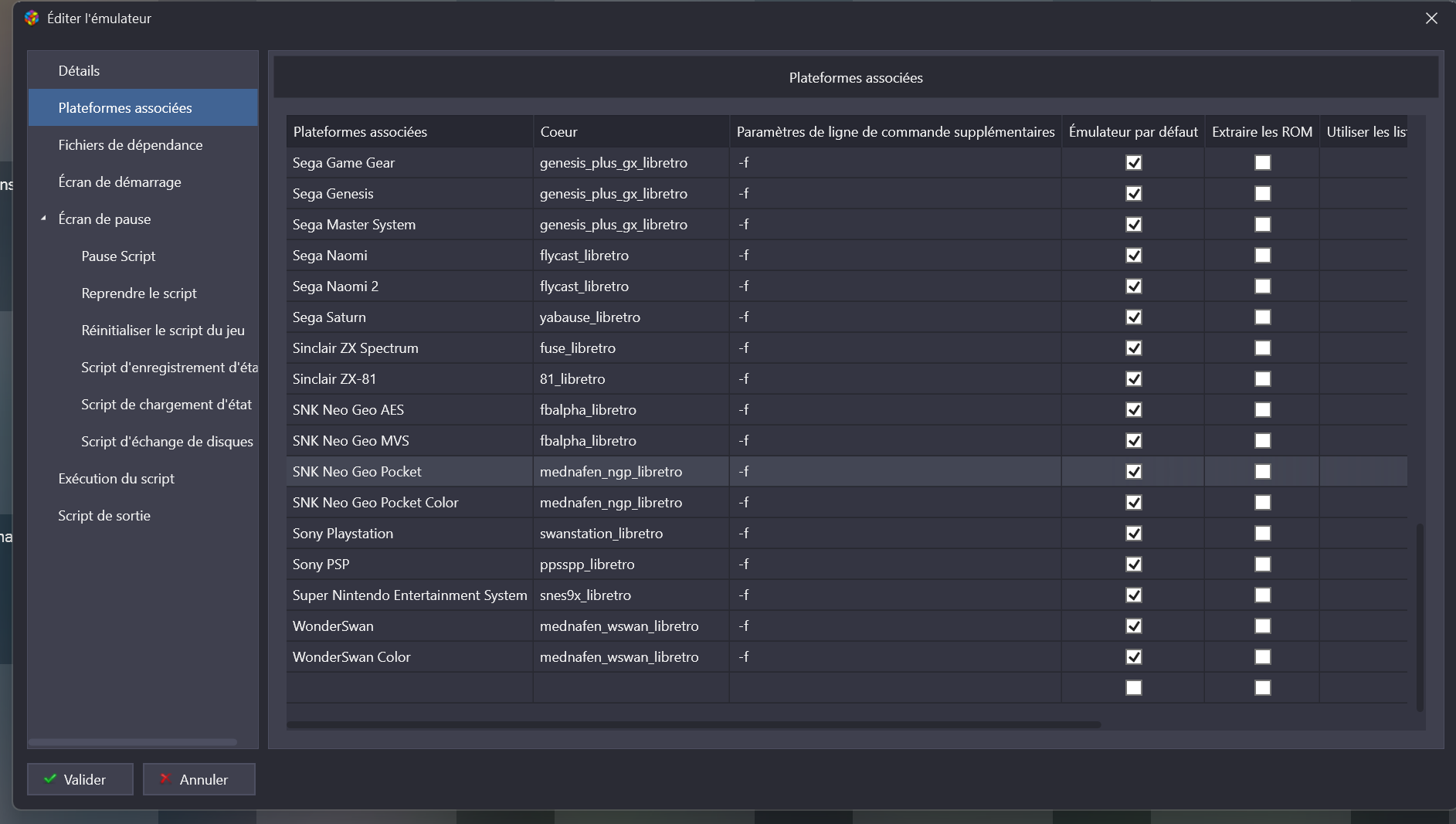Click empty platform cell in new row
This screenshot has width=1456, height=824.
click(409, 687)
